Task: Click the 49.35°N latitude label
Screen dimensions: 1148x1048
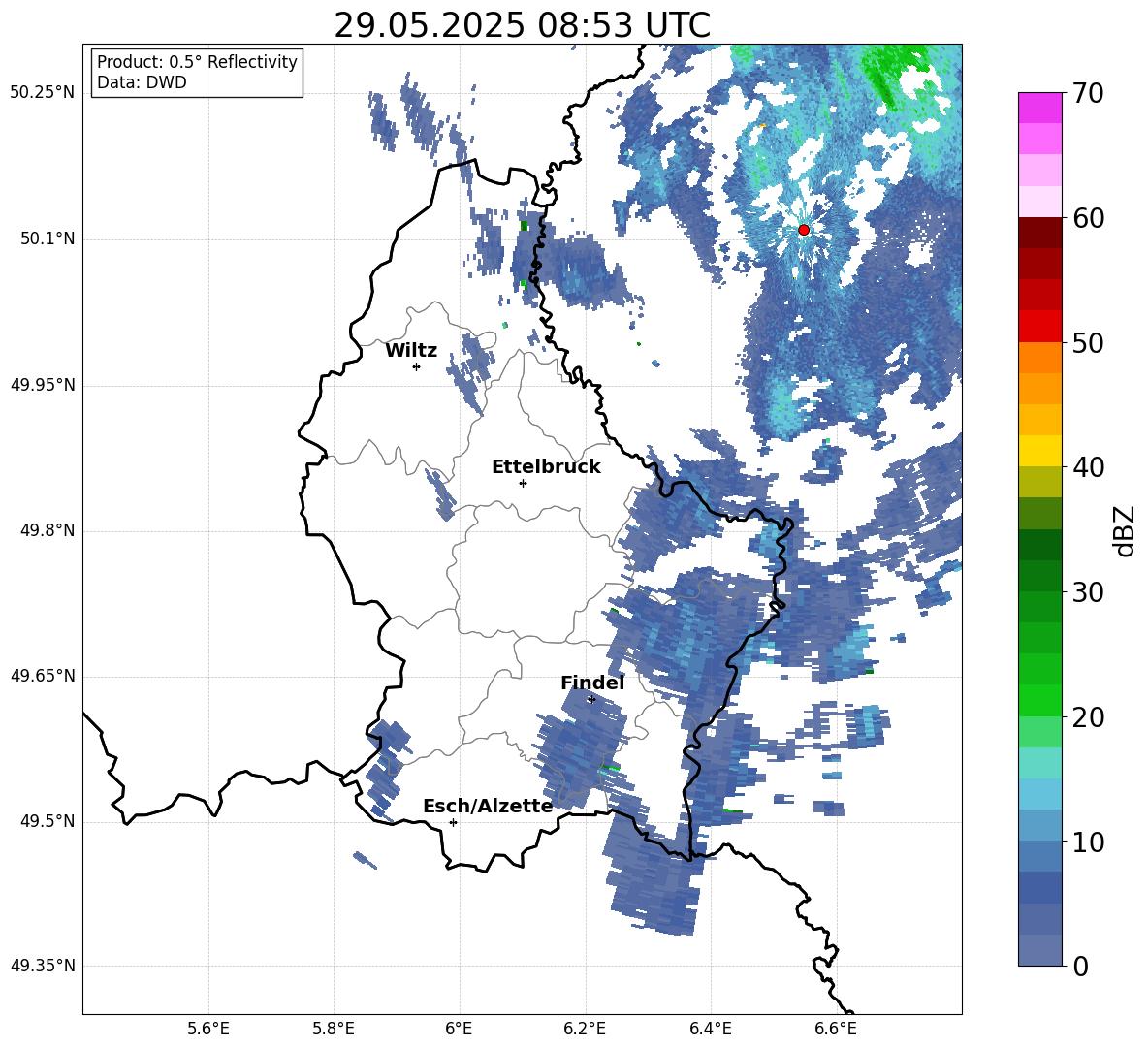Action: (x=43, y=966)
